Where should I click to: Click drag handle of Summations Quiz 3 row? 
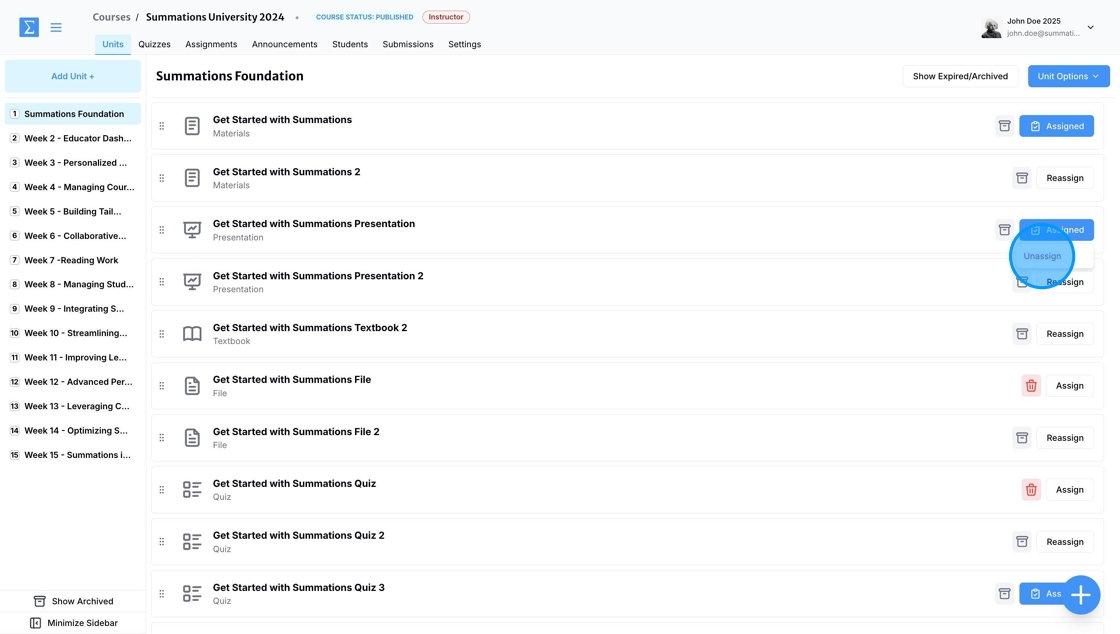click(x=161, y=593)
